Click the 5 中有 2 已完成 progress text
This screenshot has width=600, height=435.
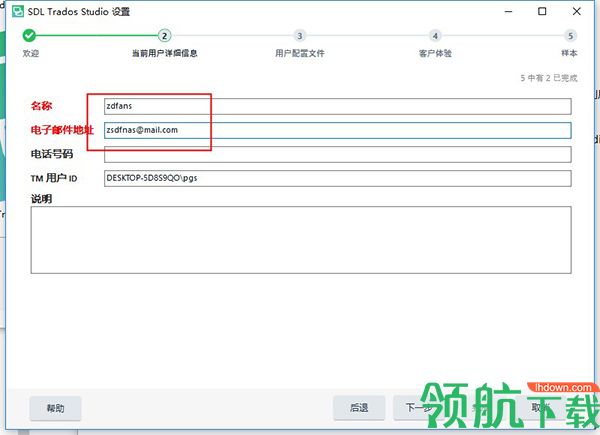[549, 78]
